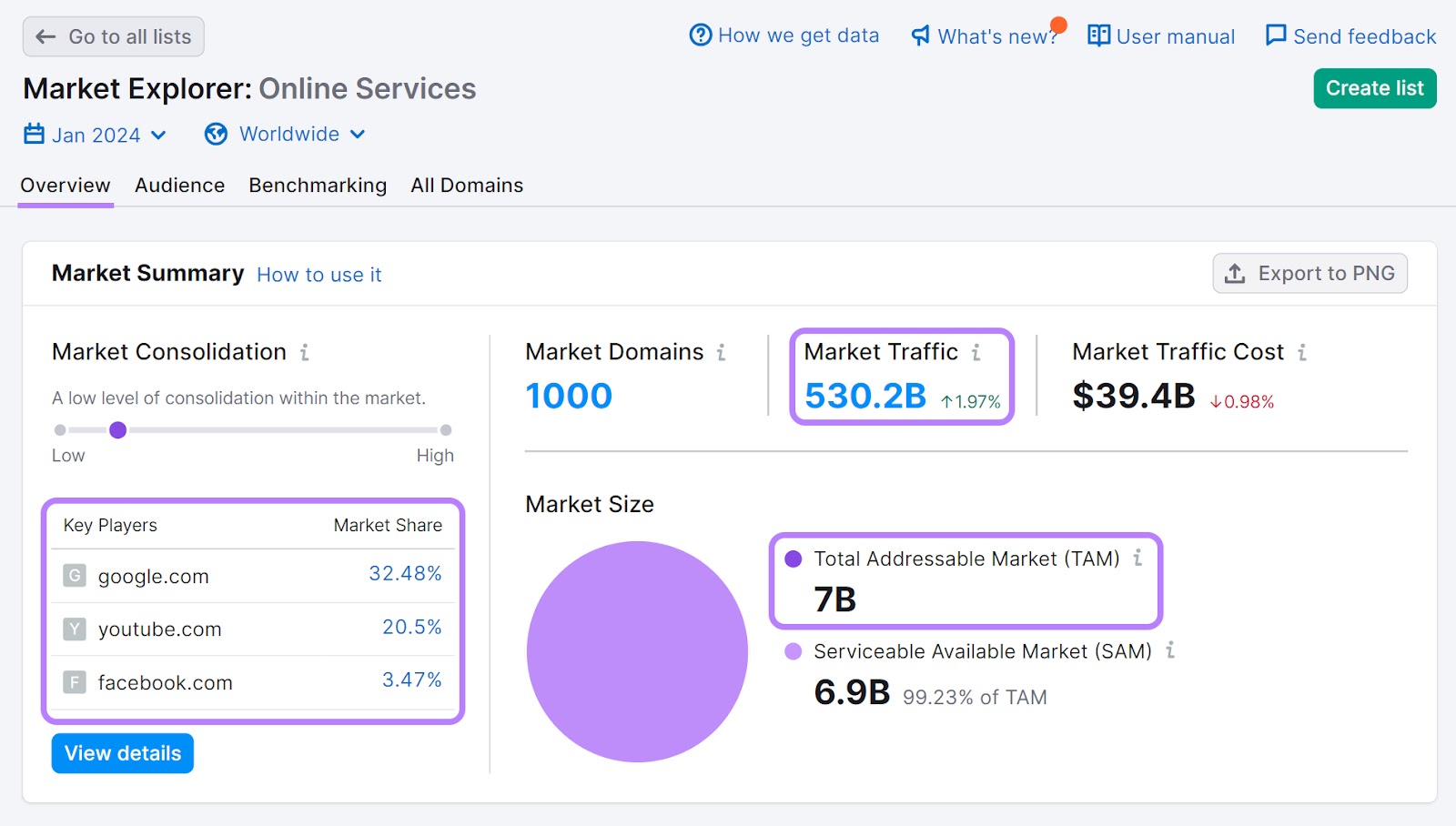Open the How to use it link
The width and height of the screenshot is (1456, 826).
click(x=318, y=274)
